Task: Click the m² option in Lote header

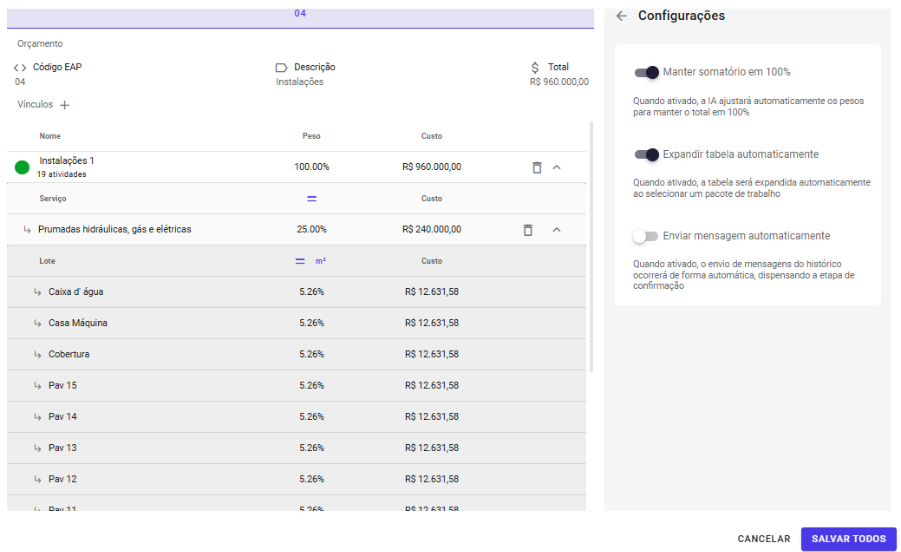Action: pos(321,261)
